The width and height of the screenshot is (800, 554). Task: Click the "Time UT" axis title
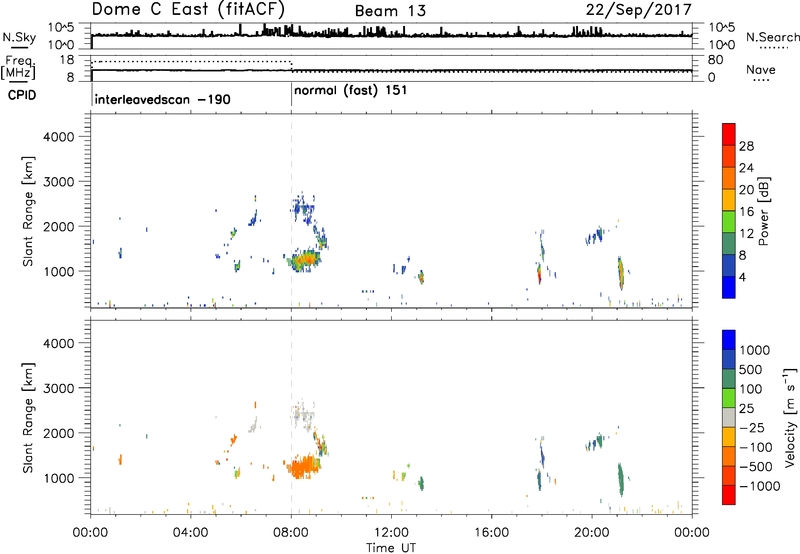[391, 548]
